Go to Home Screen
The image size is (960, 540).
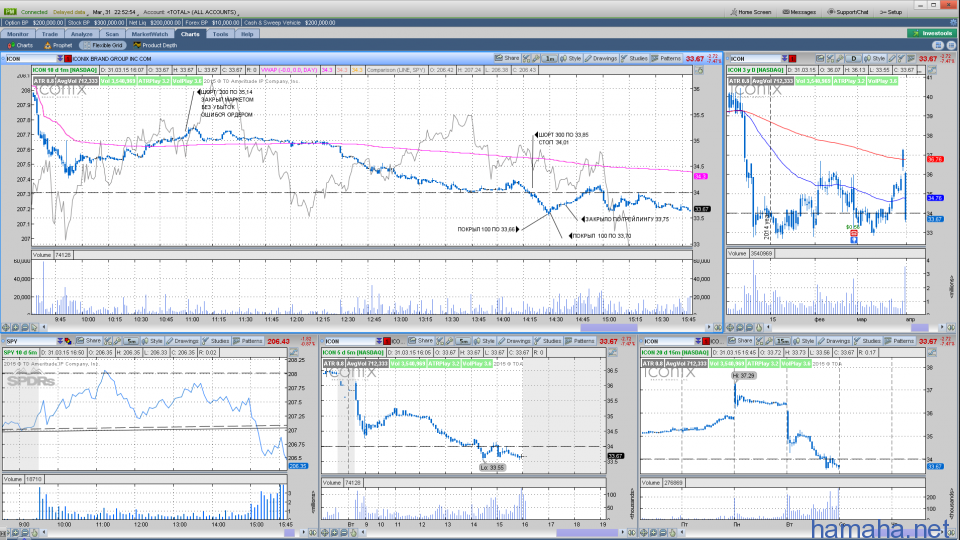(751, 12)
